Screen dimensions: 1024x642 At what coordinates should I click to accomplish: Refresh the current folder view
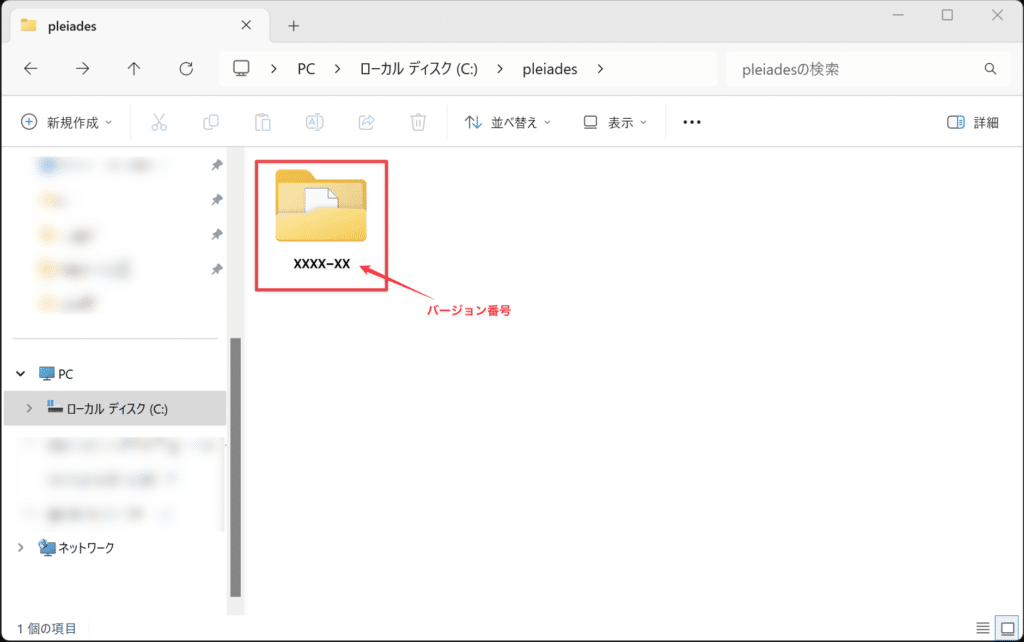click(186, 69)
